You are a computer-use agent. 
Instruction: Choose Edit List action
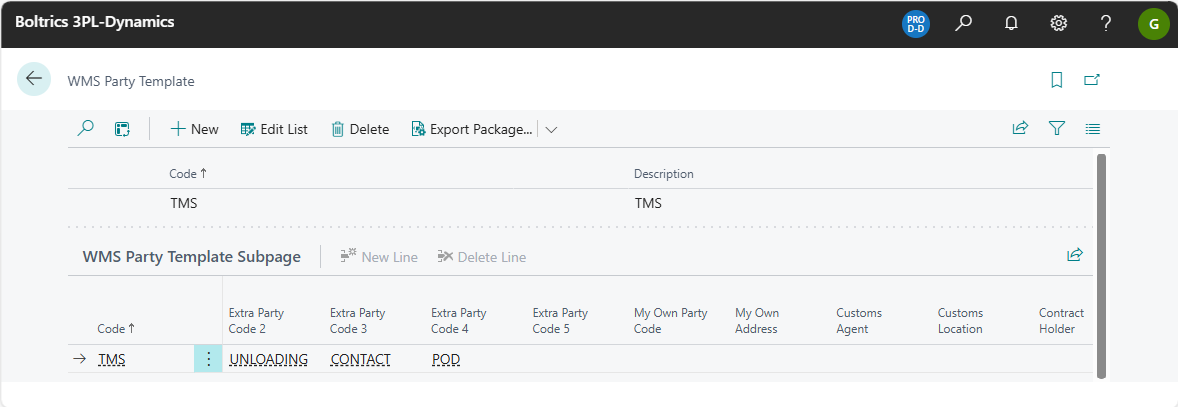click(x=274, y=129)
